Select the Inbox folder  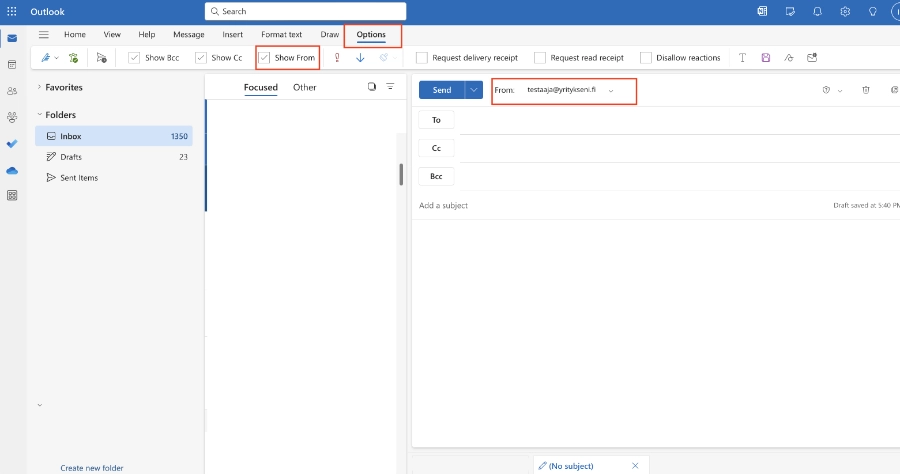click(x=114, y=136)
